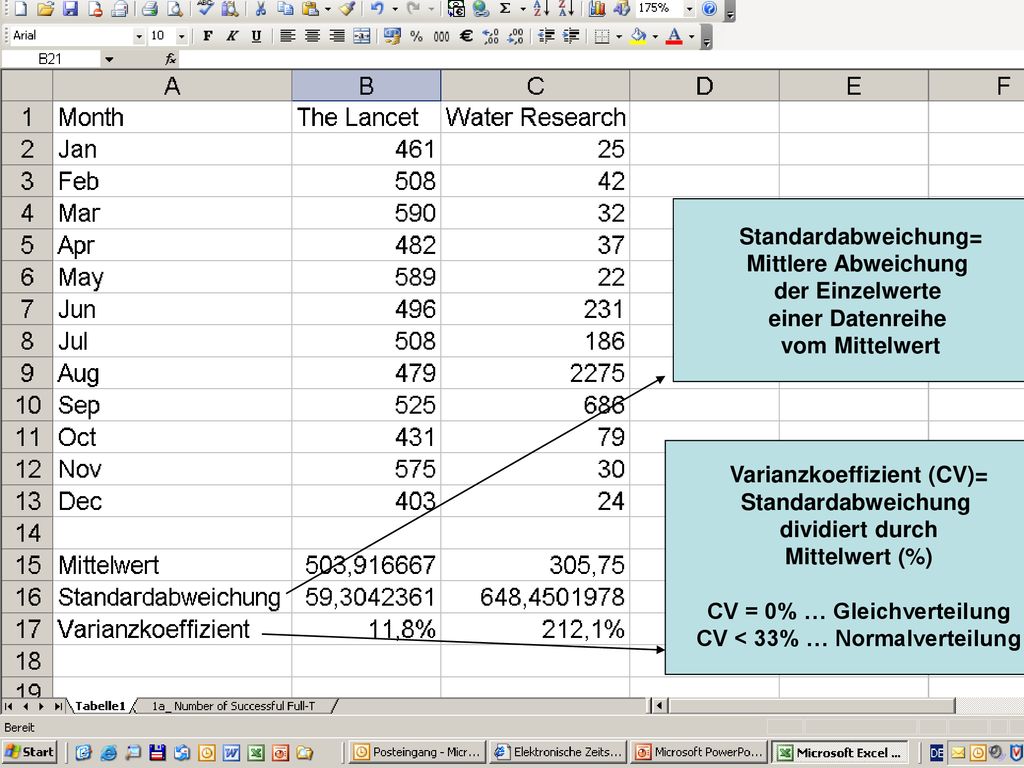Screen dimensions: 1024x768
Task: Expand the zoom level dropdown at 175%
Action: (689, 9)
